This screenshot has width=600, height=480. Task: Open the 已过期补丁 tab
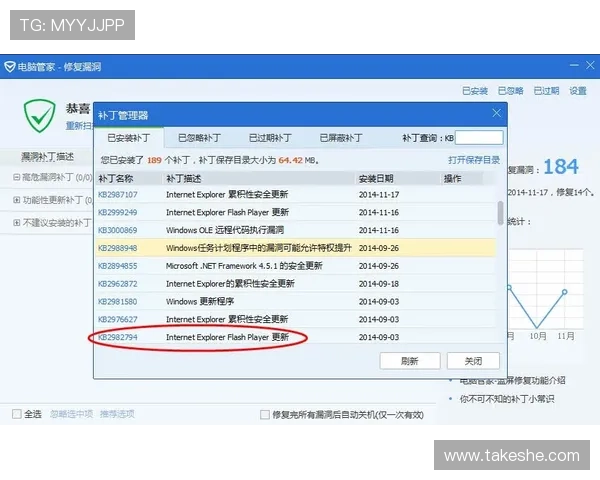[x=270, y=138]
